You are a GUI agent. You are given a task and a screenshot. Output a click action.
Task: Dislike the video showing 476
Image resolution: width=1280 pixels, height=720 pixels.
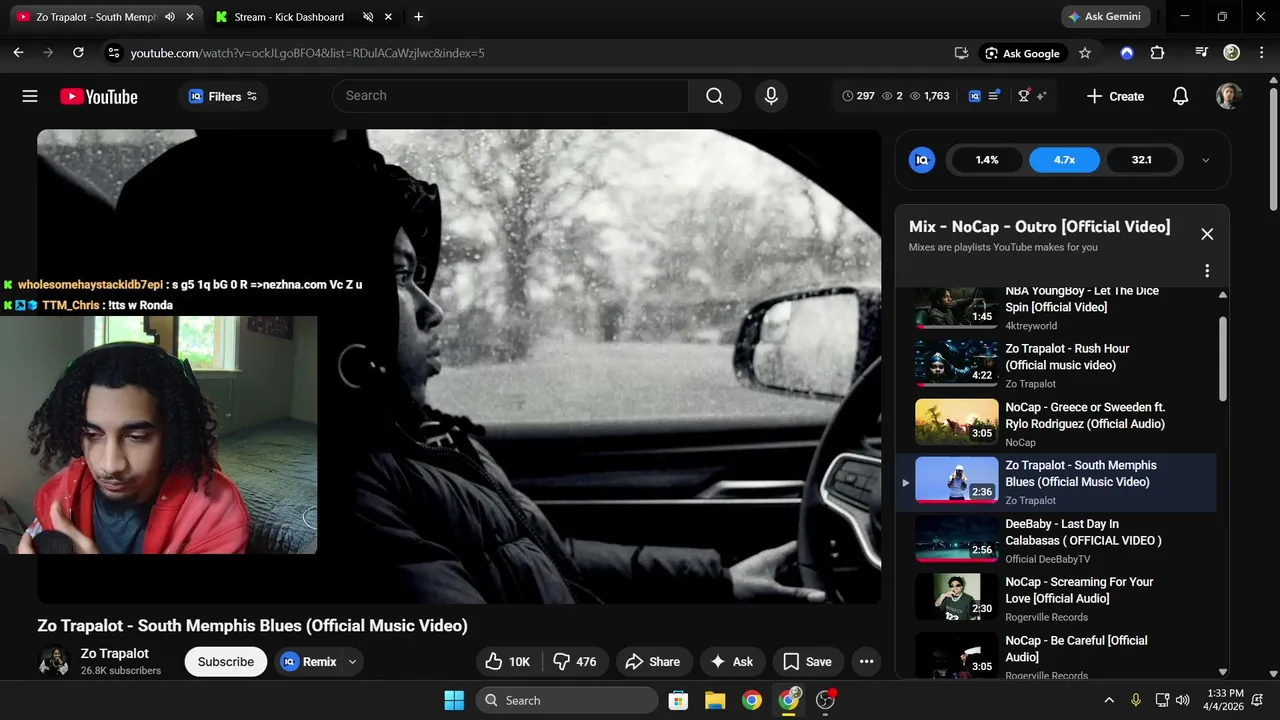pyautogui.click(x=575, y=661)
